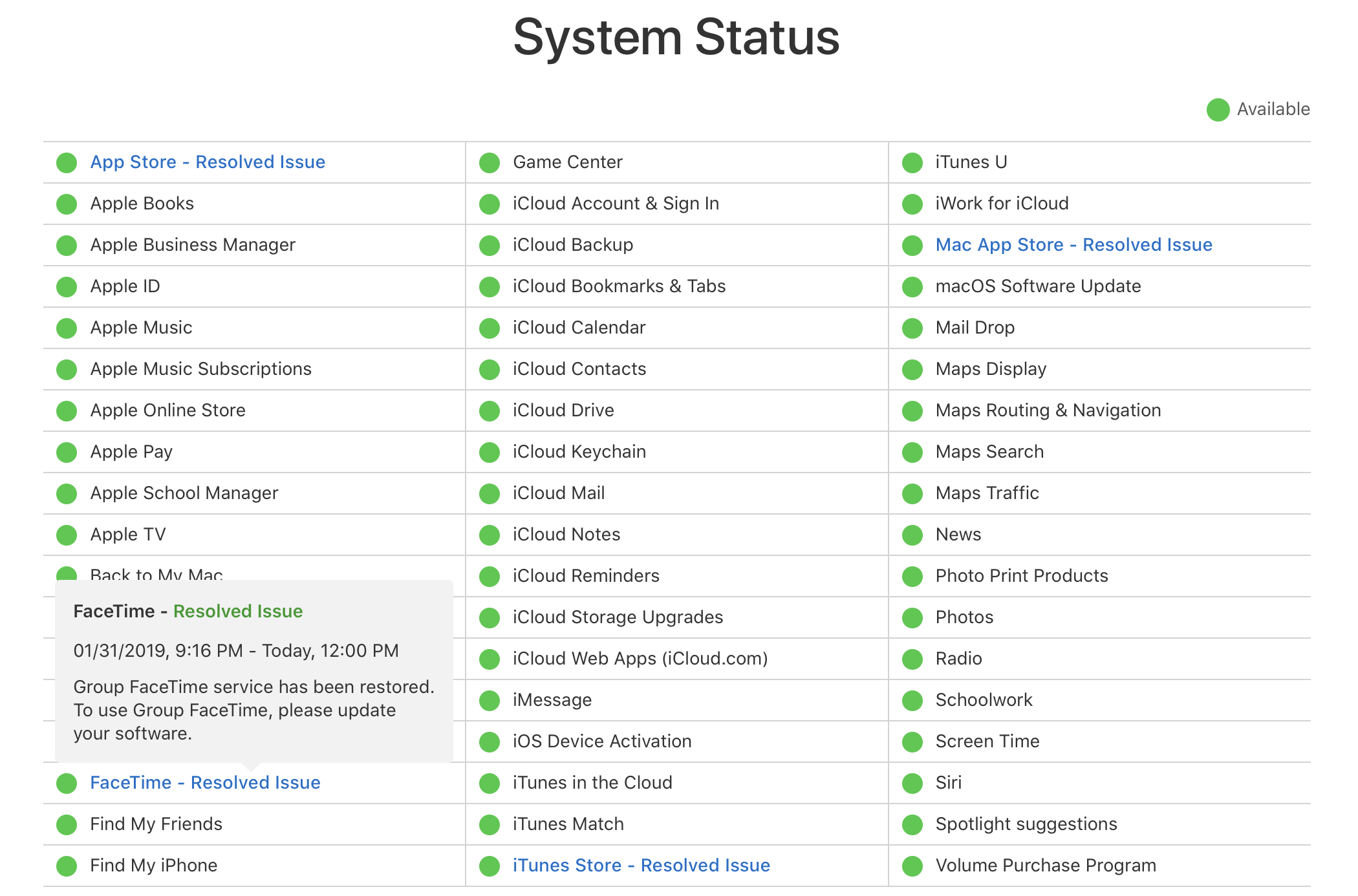
Task: Click the System Status page heading
Action: [x=676, y=37]
